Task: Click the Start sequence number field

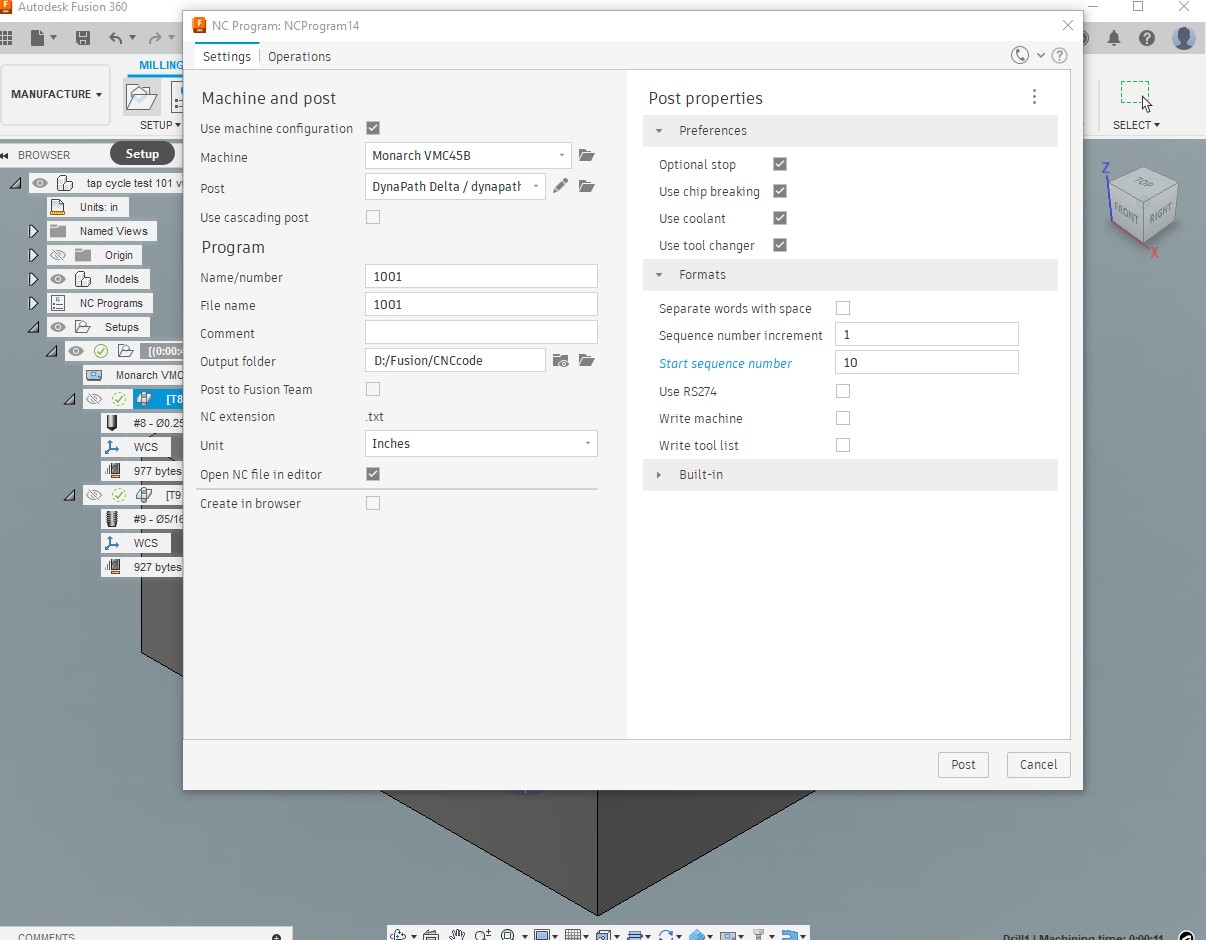Action: pos(926,362)
